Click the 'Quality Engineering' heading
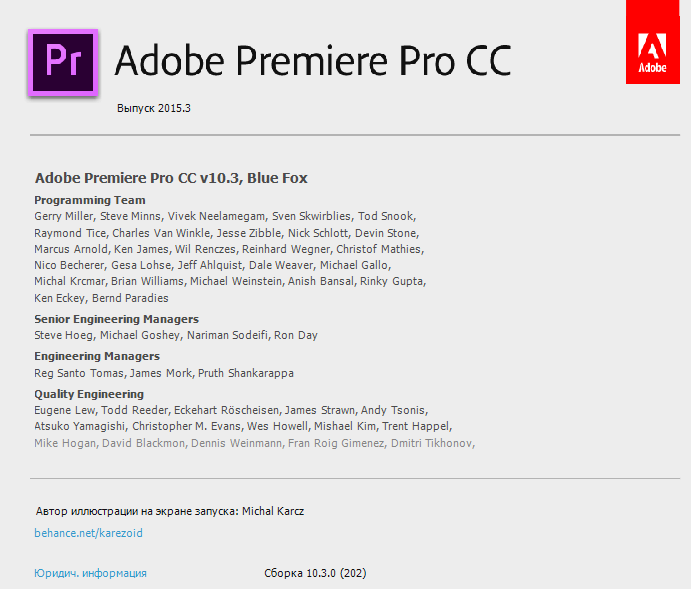This screenshot has width=691, height=589. pyautogui.click(x=89, y=394)
